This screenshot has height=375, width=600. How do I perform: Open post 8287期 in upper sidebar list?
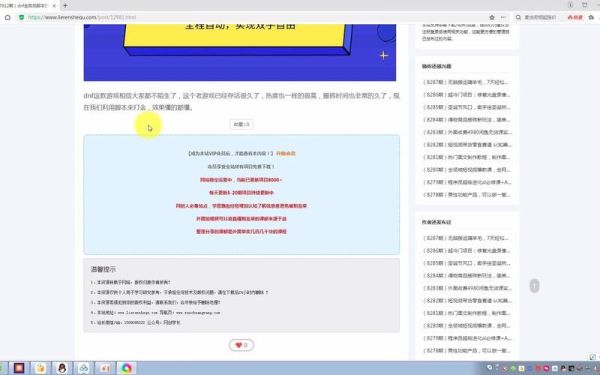(466, 82)
